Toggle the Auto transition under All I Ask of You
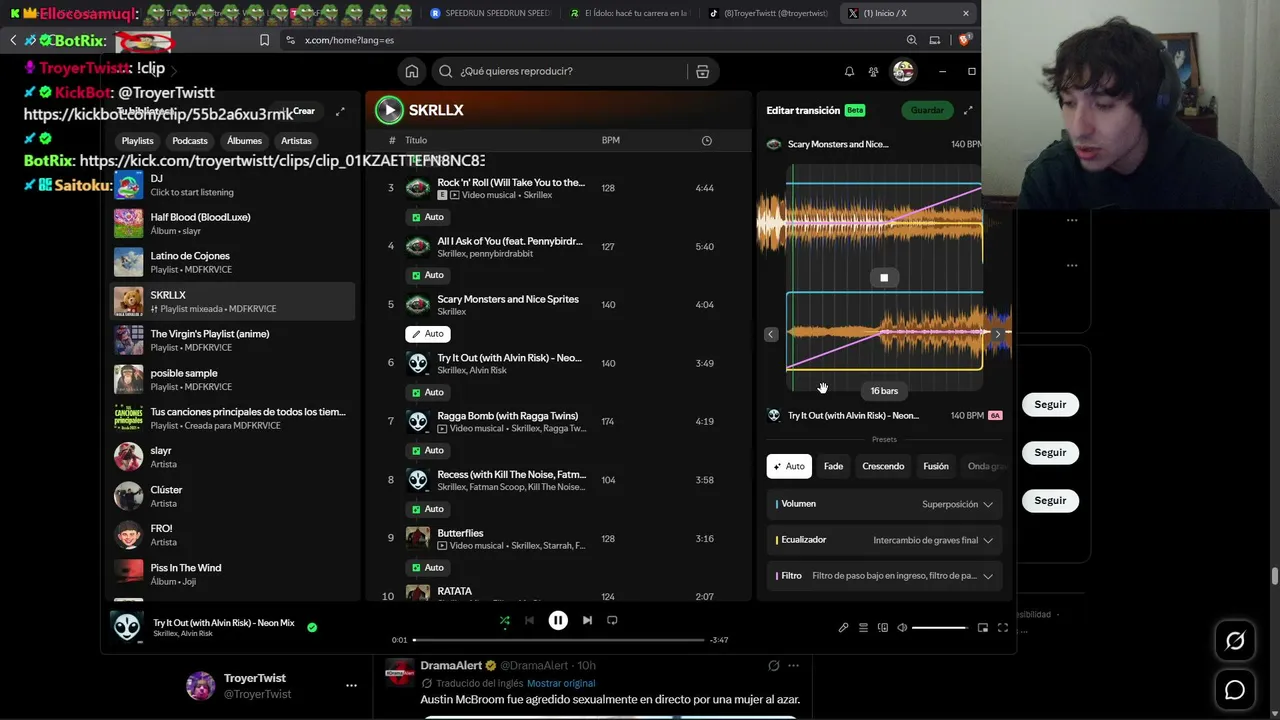 pos(428,275)
